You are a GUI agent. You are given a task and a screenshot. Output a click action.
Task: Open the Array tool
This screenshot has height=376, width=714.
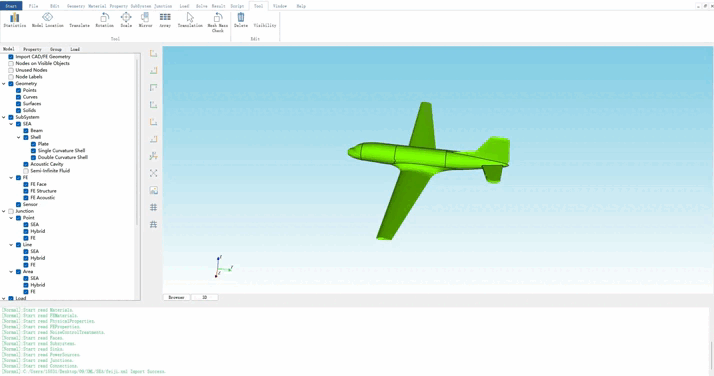click(165, 20)
